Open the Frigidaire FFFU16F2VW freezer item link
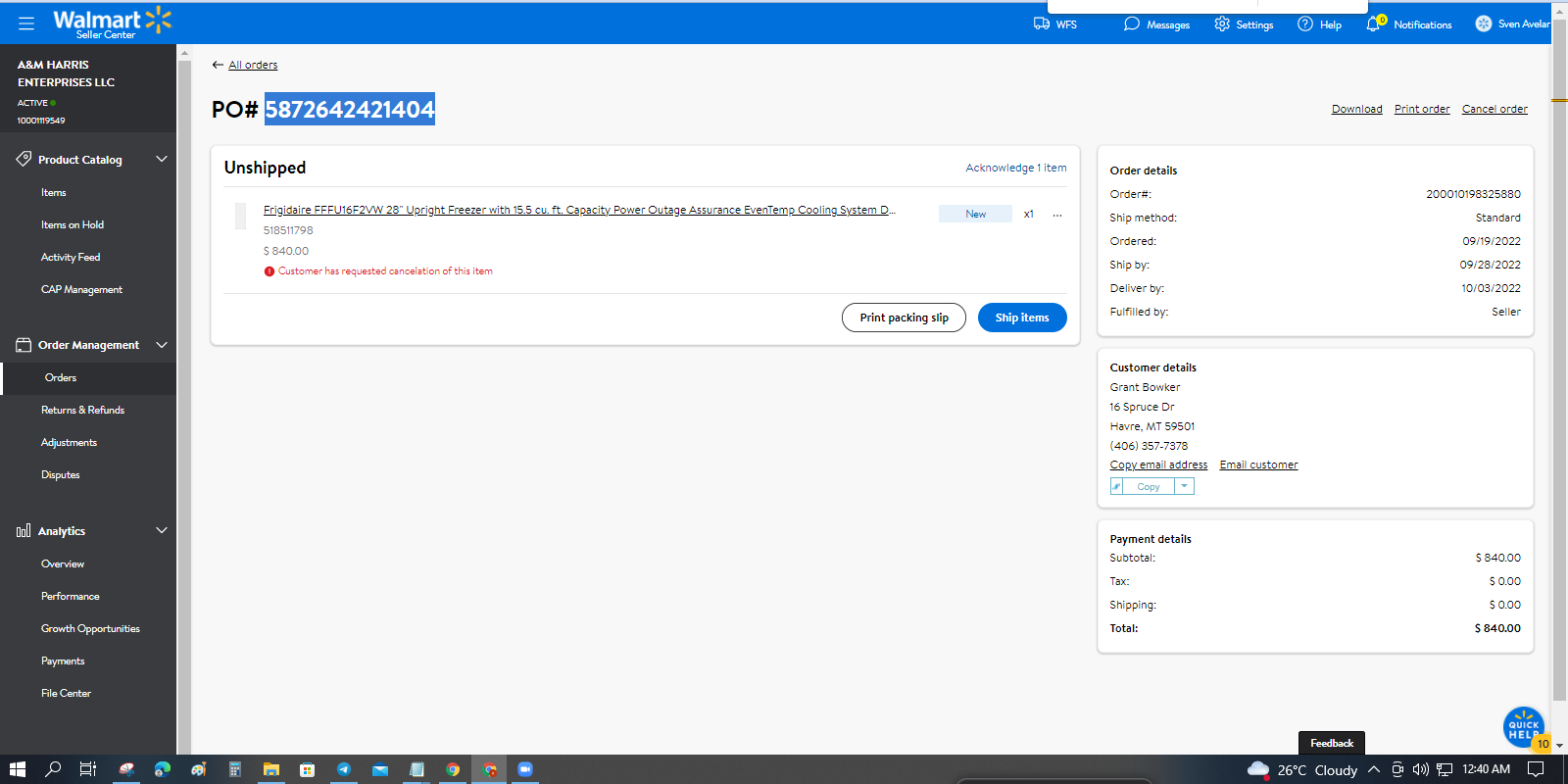Screen dimensions: 1568x784 [579, 210]
